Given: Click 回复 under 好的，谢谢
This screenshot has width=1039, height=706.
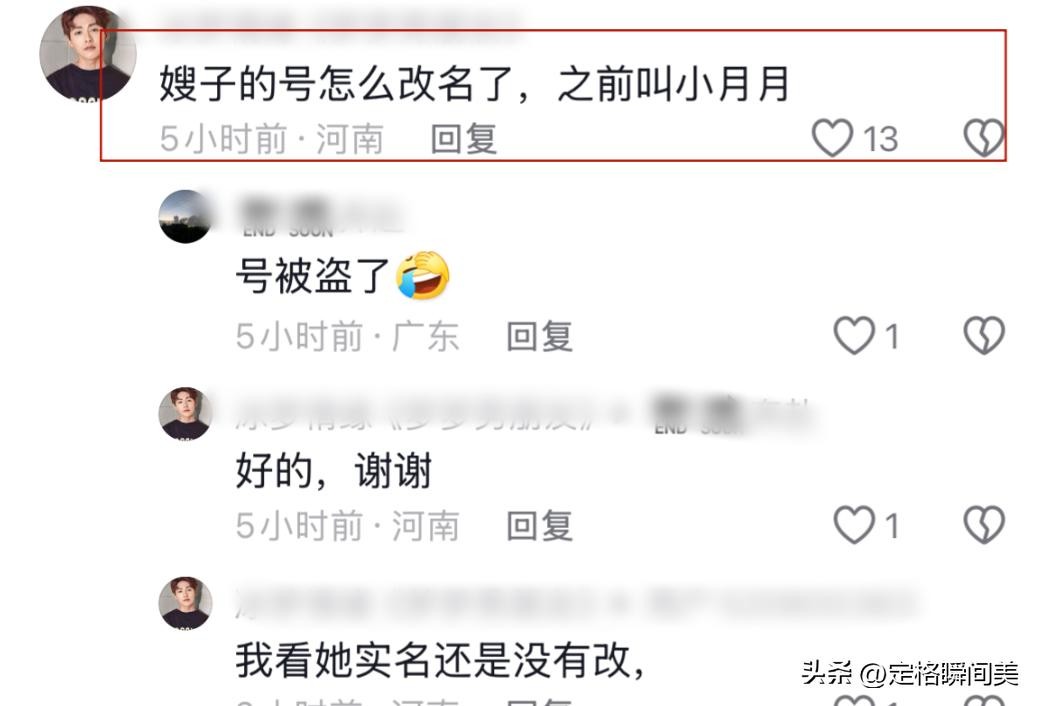Looking at the screenshot, I should [539, 526].
